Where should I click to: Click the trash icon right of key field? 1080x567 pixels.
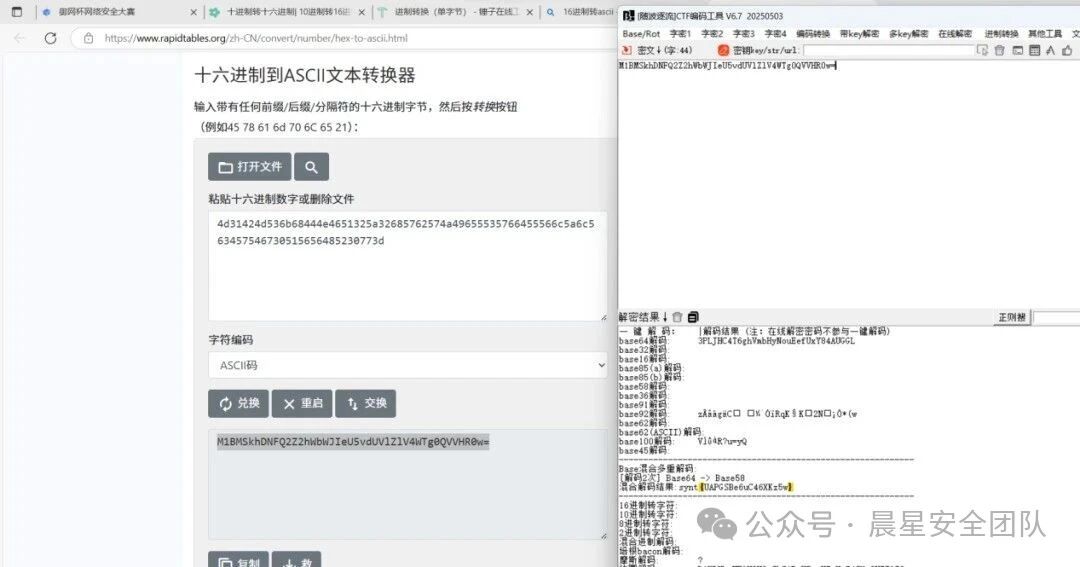[x=999, y=50]
